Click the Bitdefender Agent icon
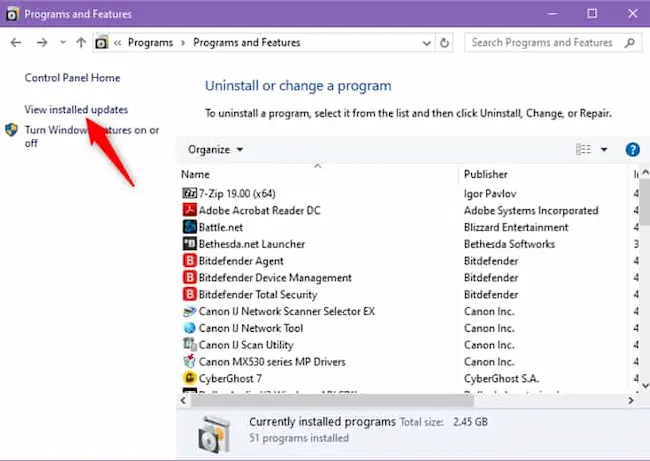 189,261
